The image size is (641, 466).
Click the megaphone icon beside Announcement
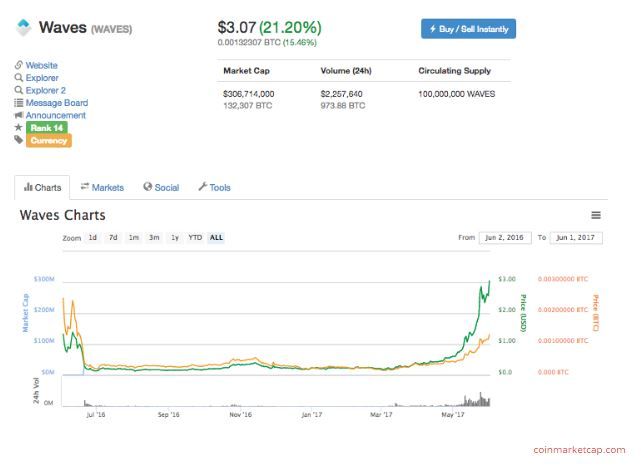point(19,115)
